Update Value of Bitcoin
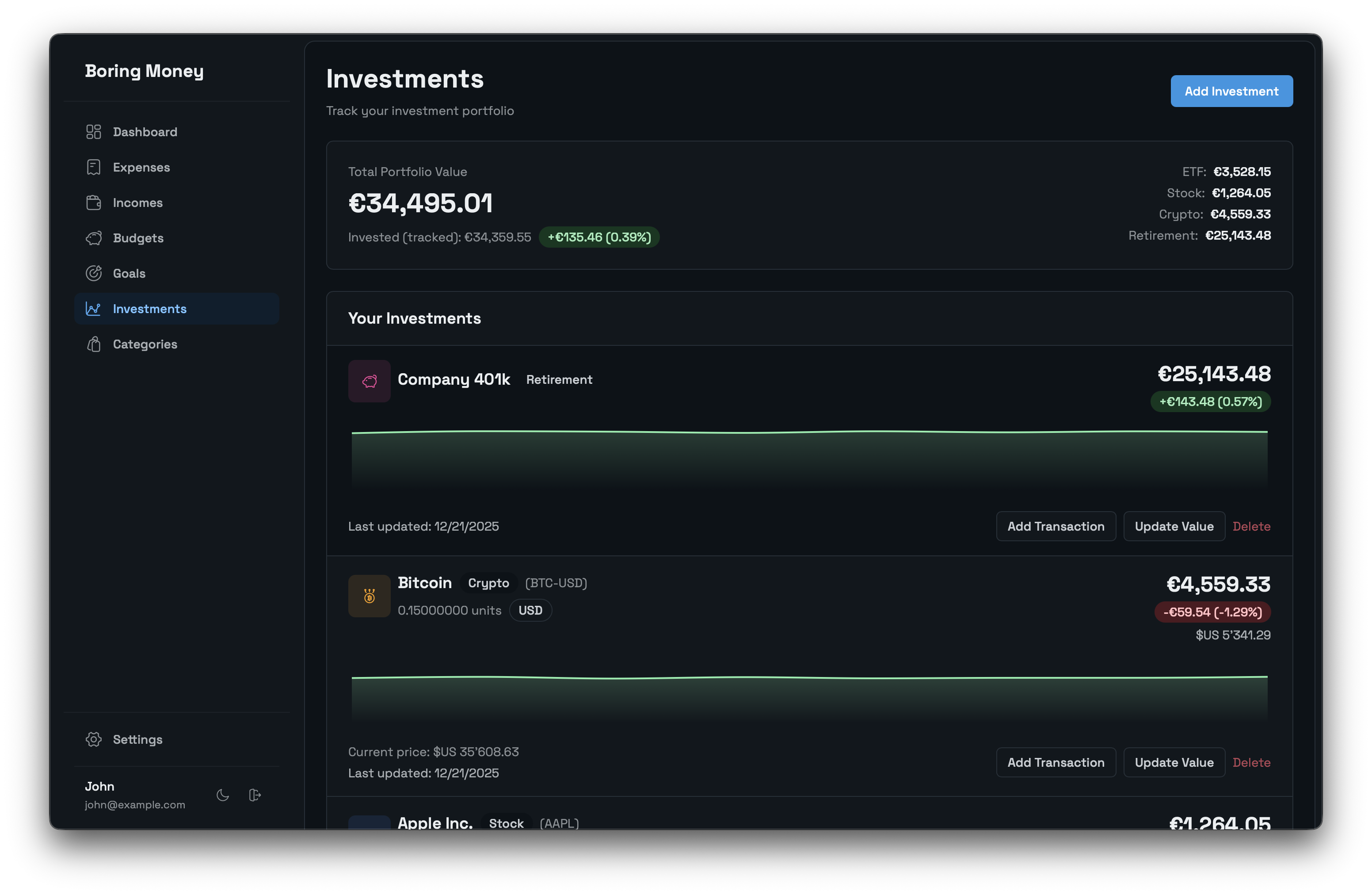This screenshot has width=1372, height=895. pyautogui.click(x=1174, y=762)
